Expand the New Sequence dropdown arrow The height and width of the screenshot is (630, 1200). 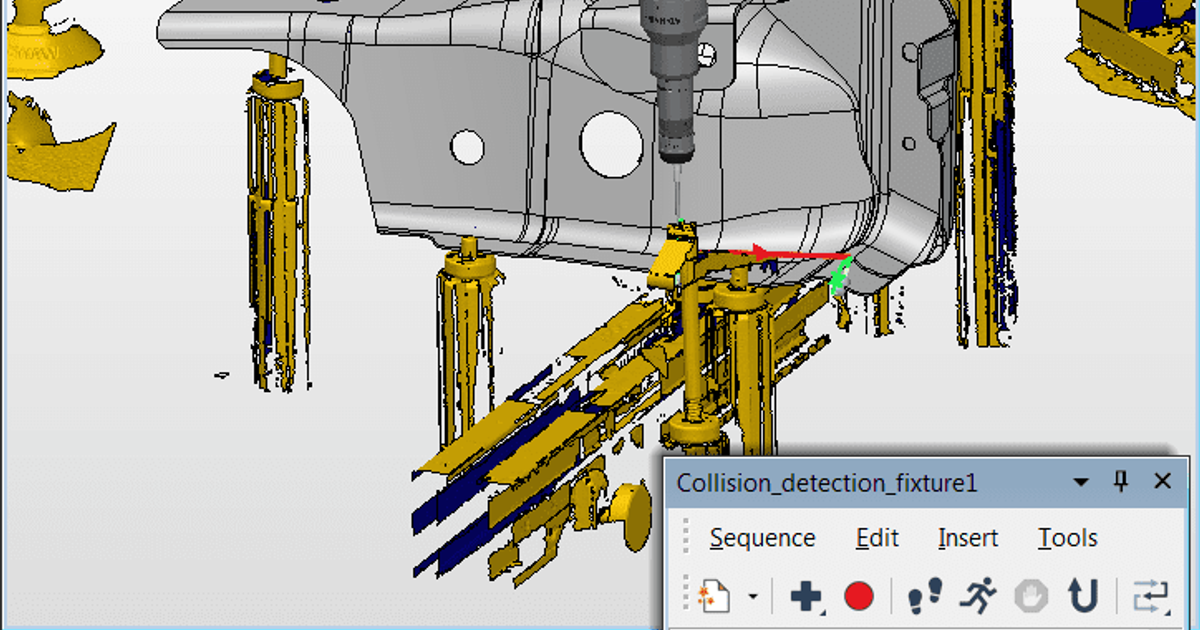tap(753, 598)
